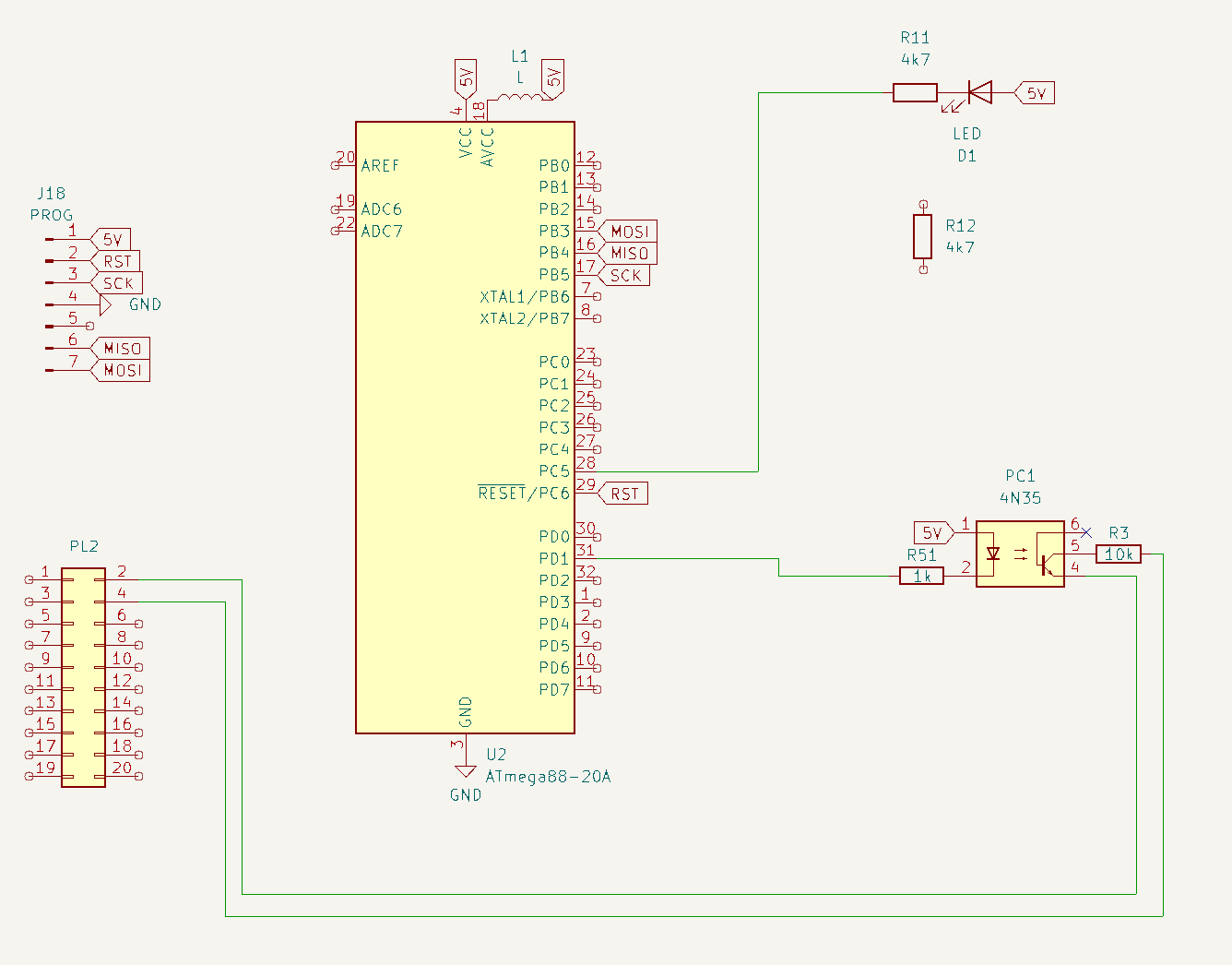Select the inductor L1 coil symbol

(x=520, y=97)
